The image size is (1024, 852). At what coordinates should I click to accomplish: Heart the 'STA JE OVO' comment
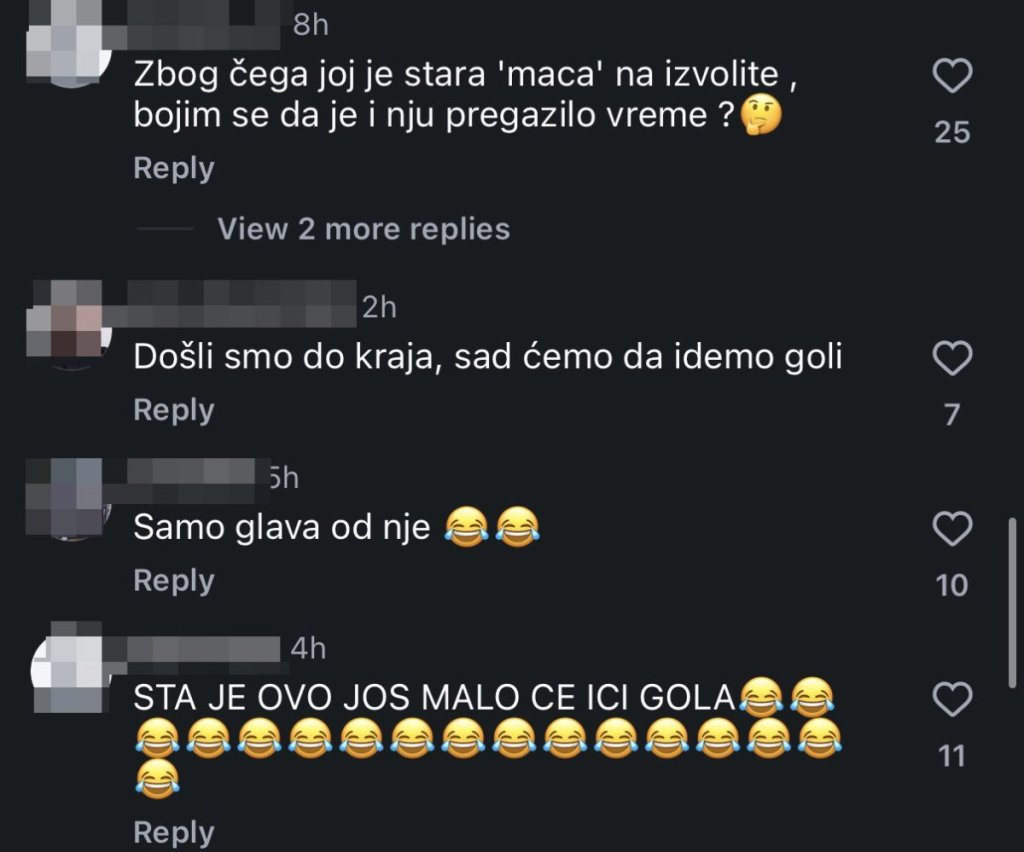coord(952,699)
